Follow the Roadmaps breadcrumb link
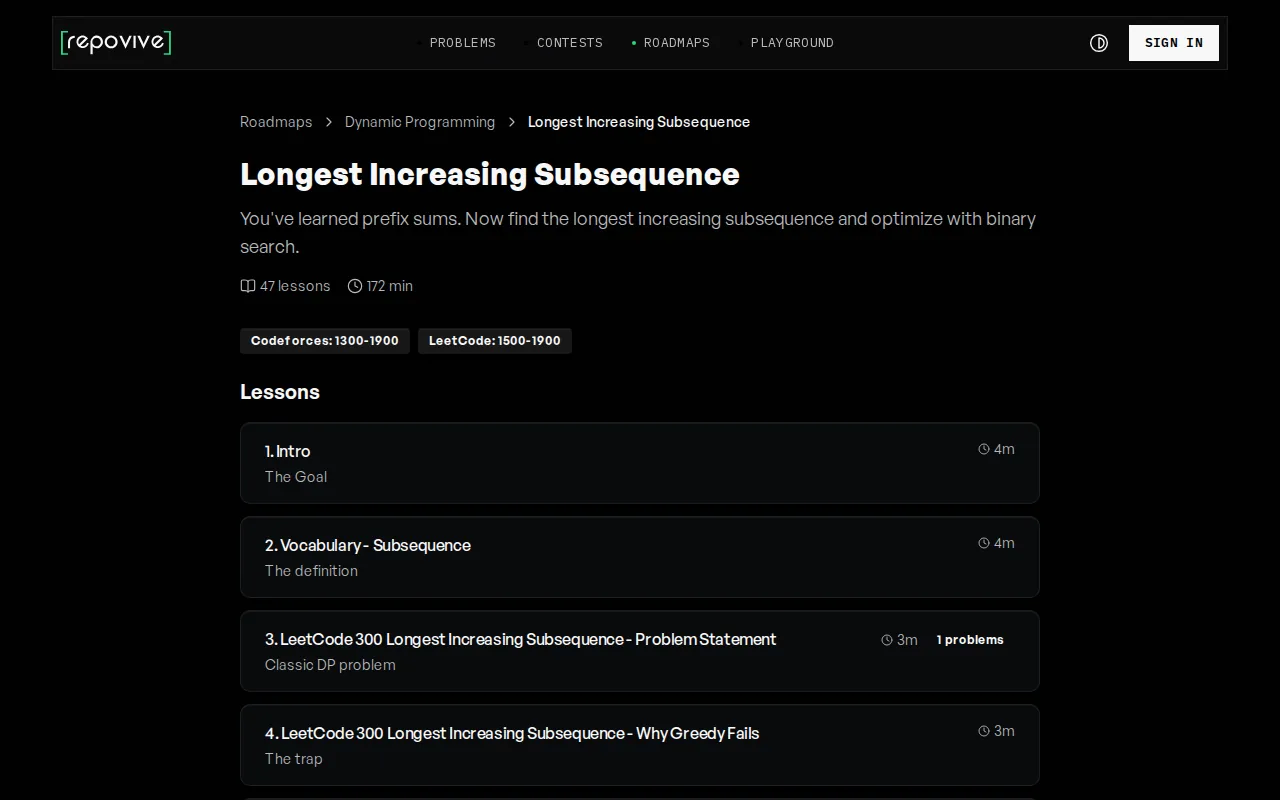 276,122
